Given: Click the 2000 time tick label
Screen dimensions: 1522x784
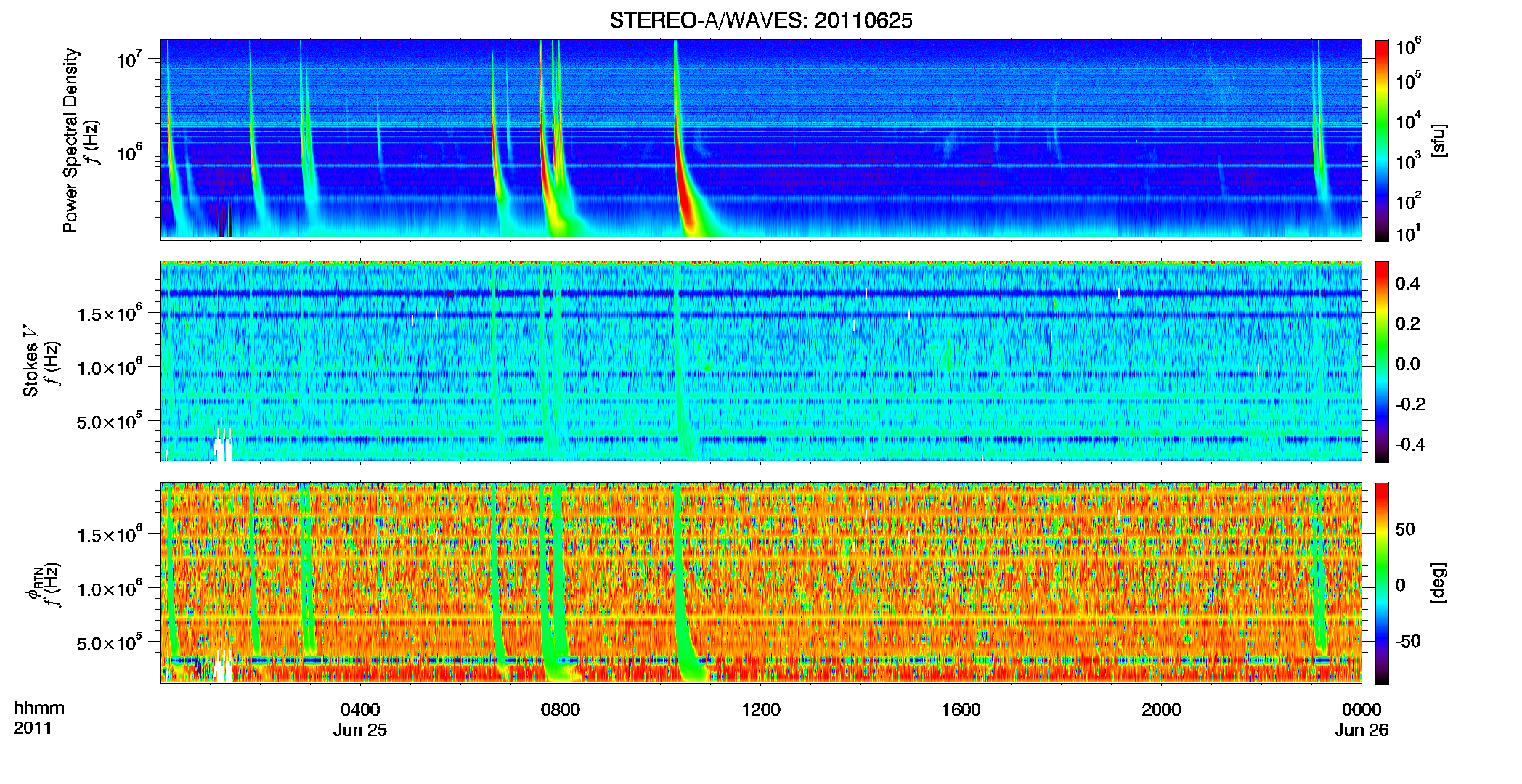Looking at the screenshot, I should (x=1161, y=710).
